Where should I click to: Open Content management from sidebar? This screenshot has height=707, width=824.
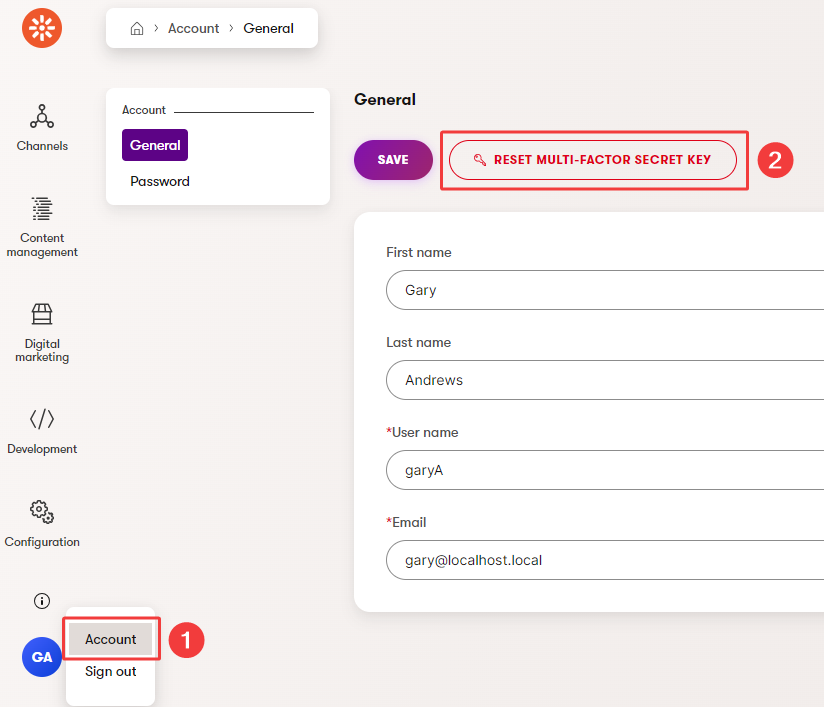(x=42, y=209)
